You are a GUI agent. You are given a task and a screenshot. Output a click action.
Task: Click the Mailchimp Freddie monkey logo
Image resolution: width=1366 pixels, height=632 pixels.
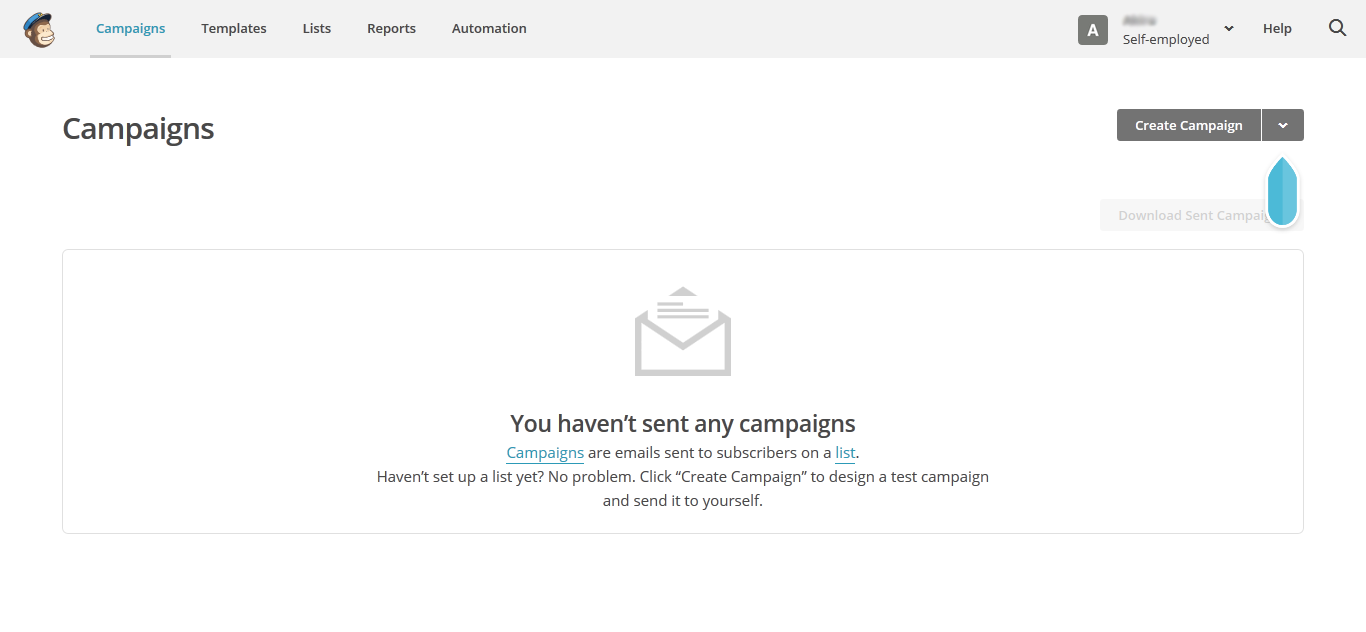(39, 29)
